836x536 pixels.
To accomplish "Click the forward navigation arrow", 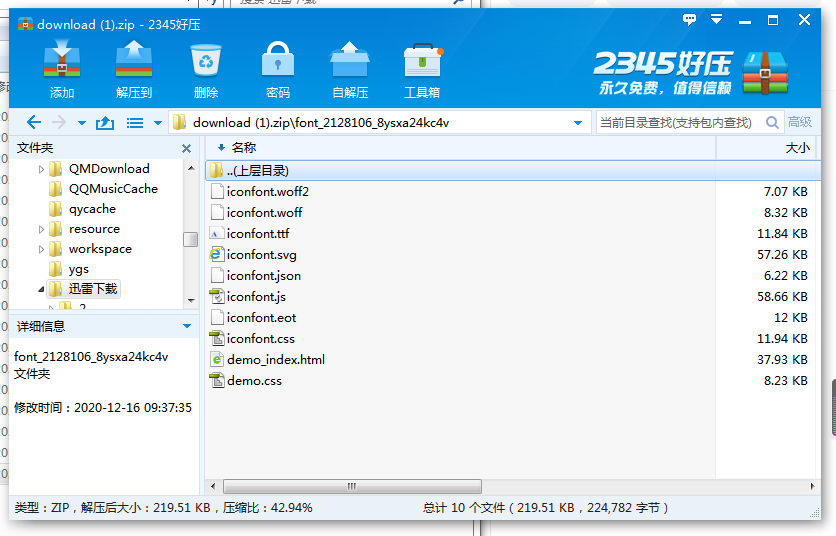I will 59,123.
